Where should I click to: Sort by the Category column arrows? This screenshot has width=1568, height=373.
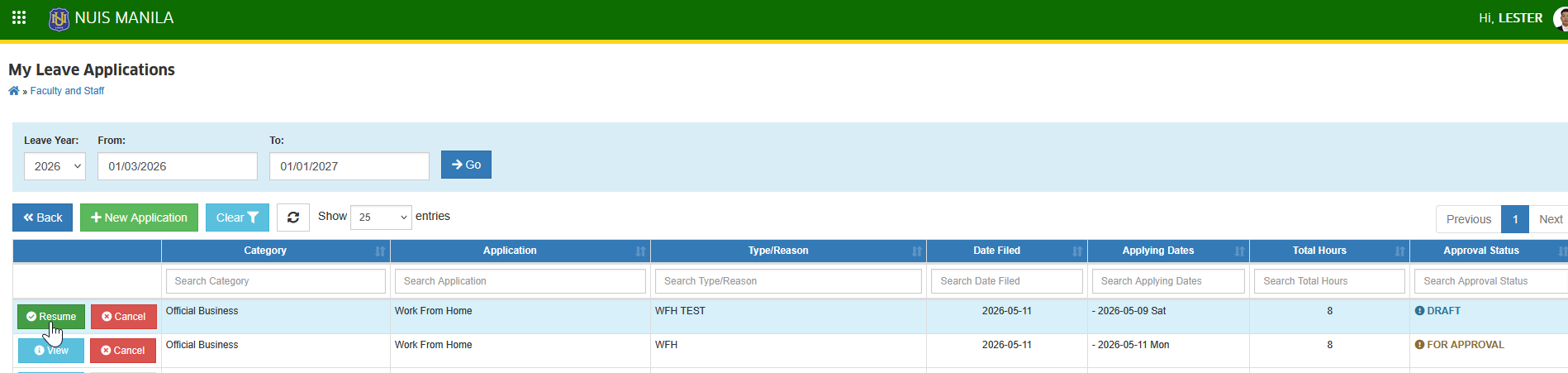[380, 251]
